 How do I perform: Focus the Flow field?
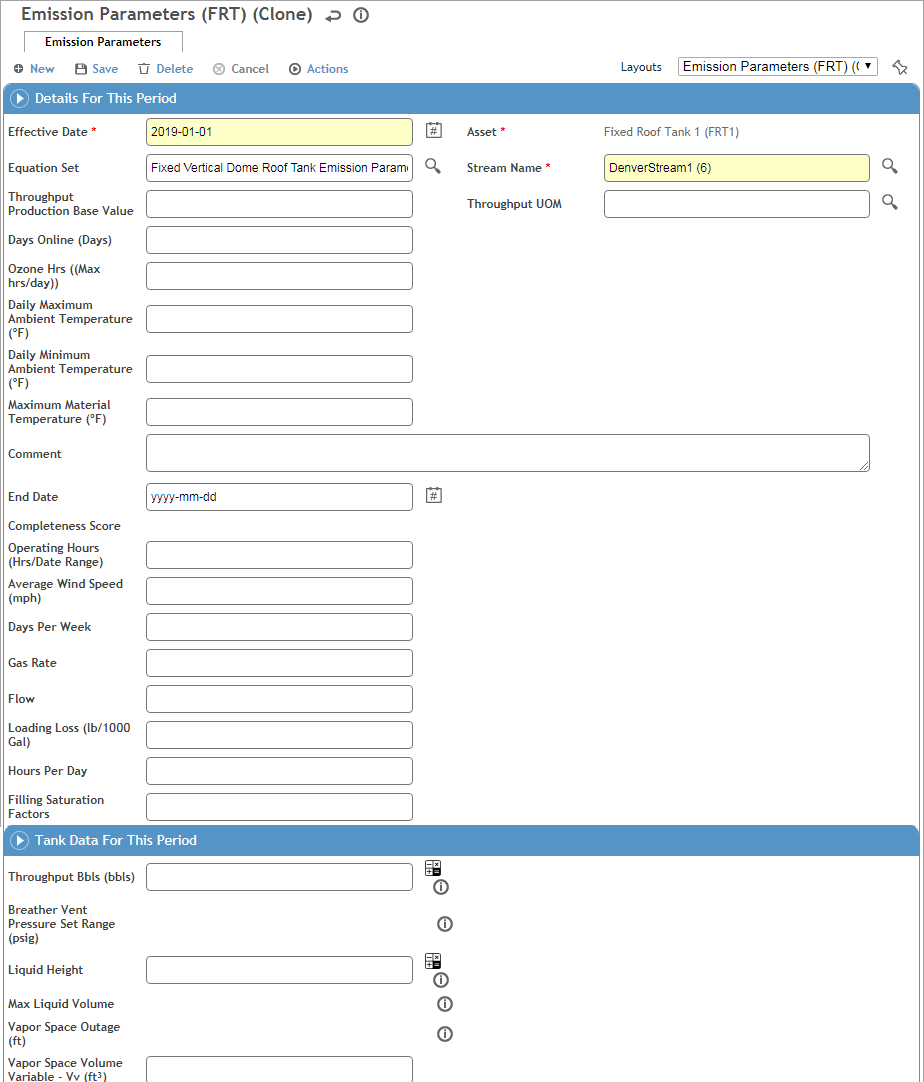tap(279, 699)
